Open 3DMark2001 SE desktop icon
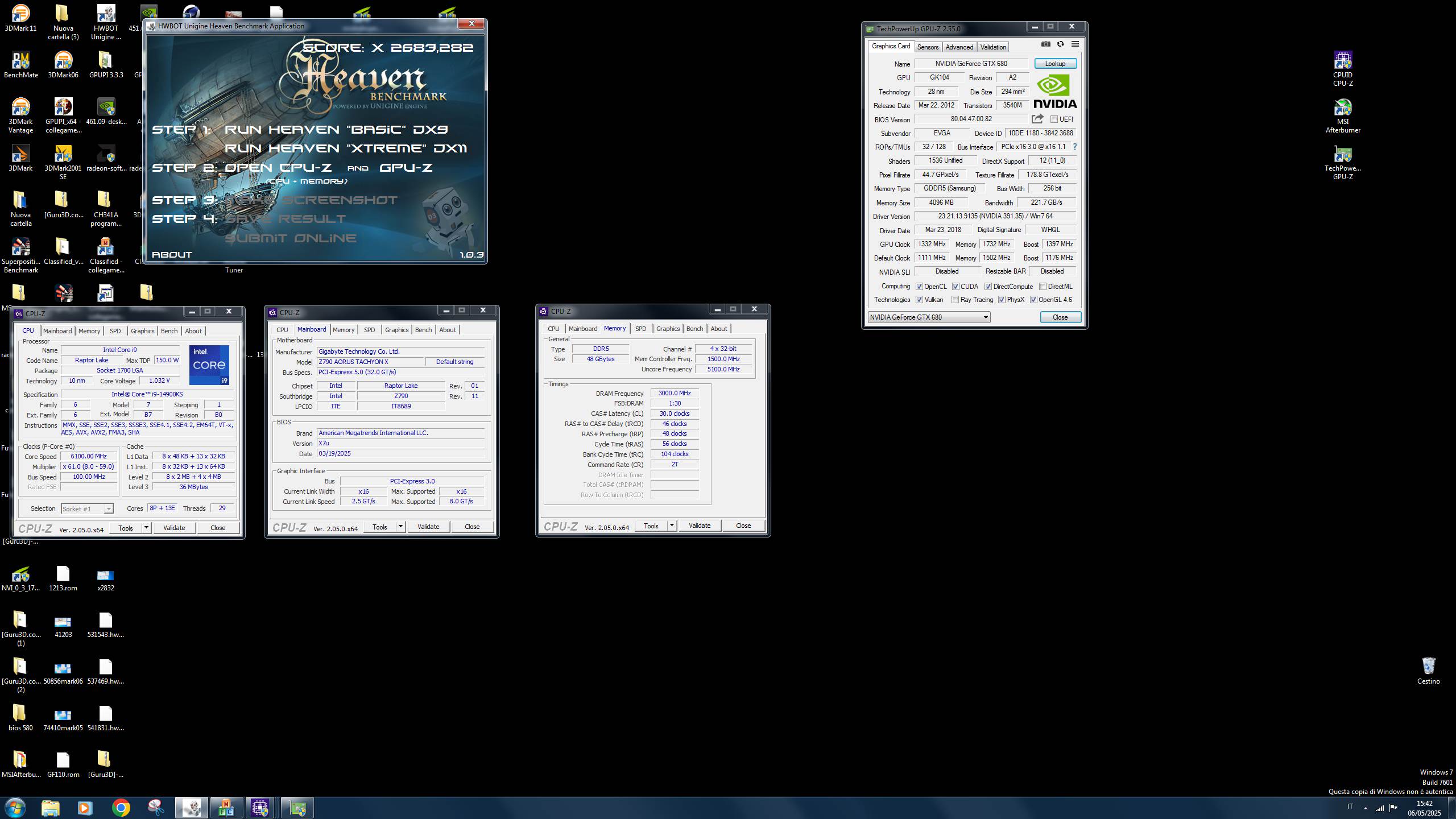 63,163
